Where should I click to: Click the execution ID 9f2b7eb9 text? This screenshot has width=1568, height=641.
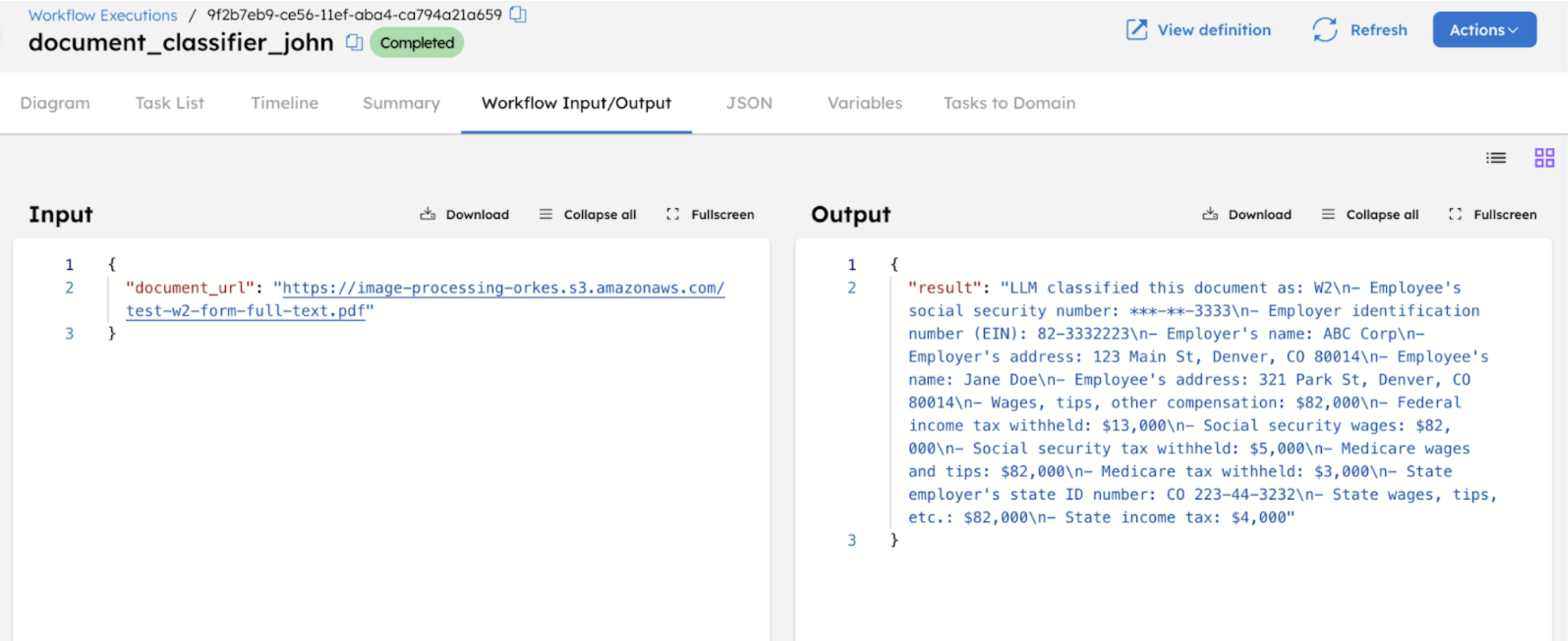click(354, 14)
